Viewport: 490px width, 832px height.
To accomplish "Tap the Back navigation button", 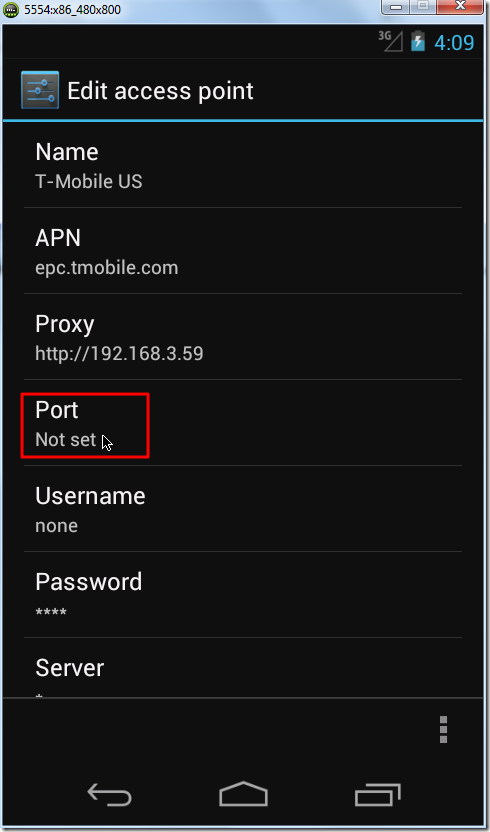I will point(109,794).
